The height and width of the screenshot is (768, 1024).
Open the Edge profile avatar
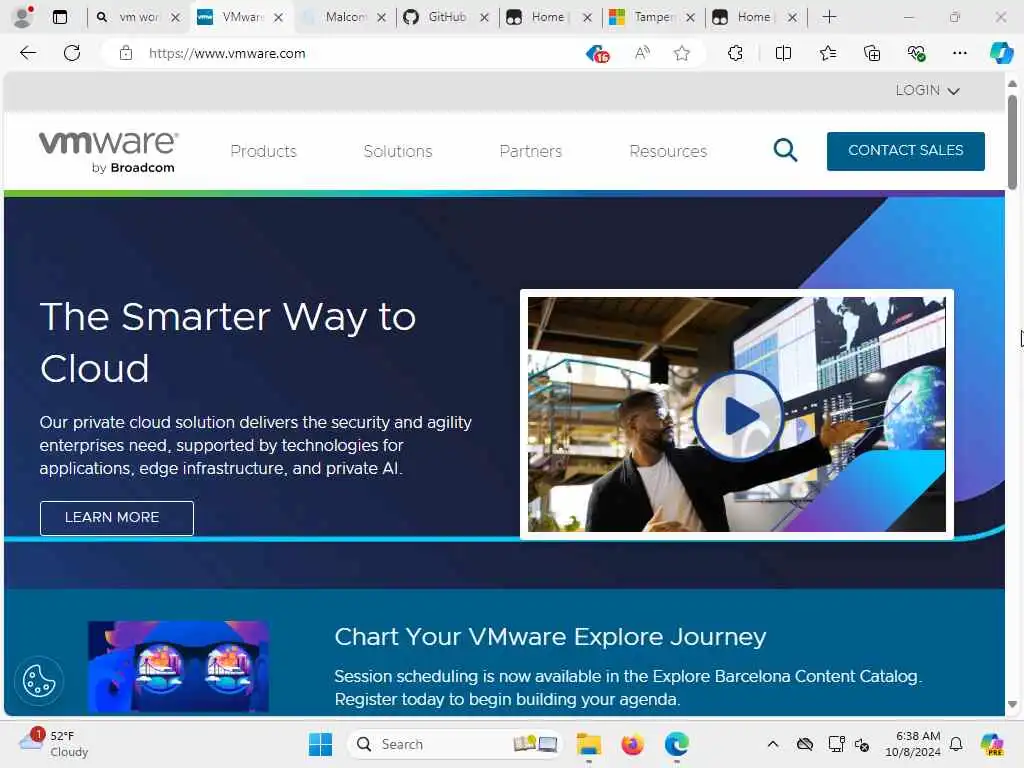click(24, 16)
